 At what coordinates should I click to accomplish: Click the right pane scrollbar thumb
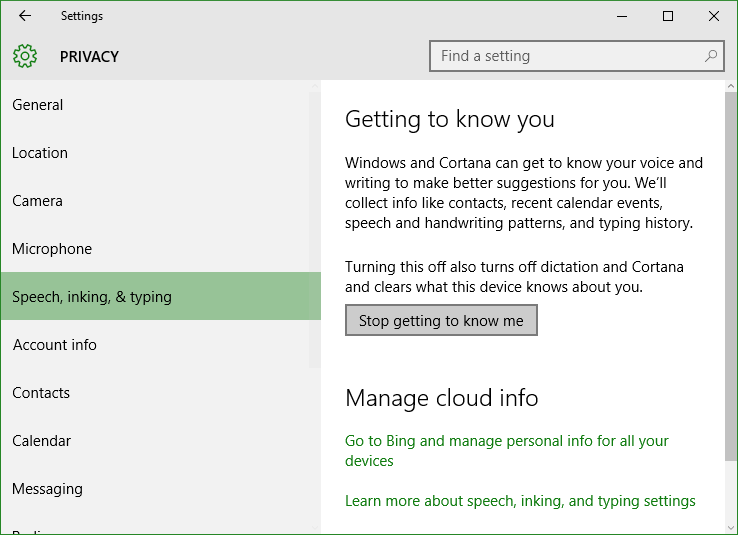[x=730, y=277]
